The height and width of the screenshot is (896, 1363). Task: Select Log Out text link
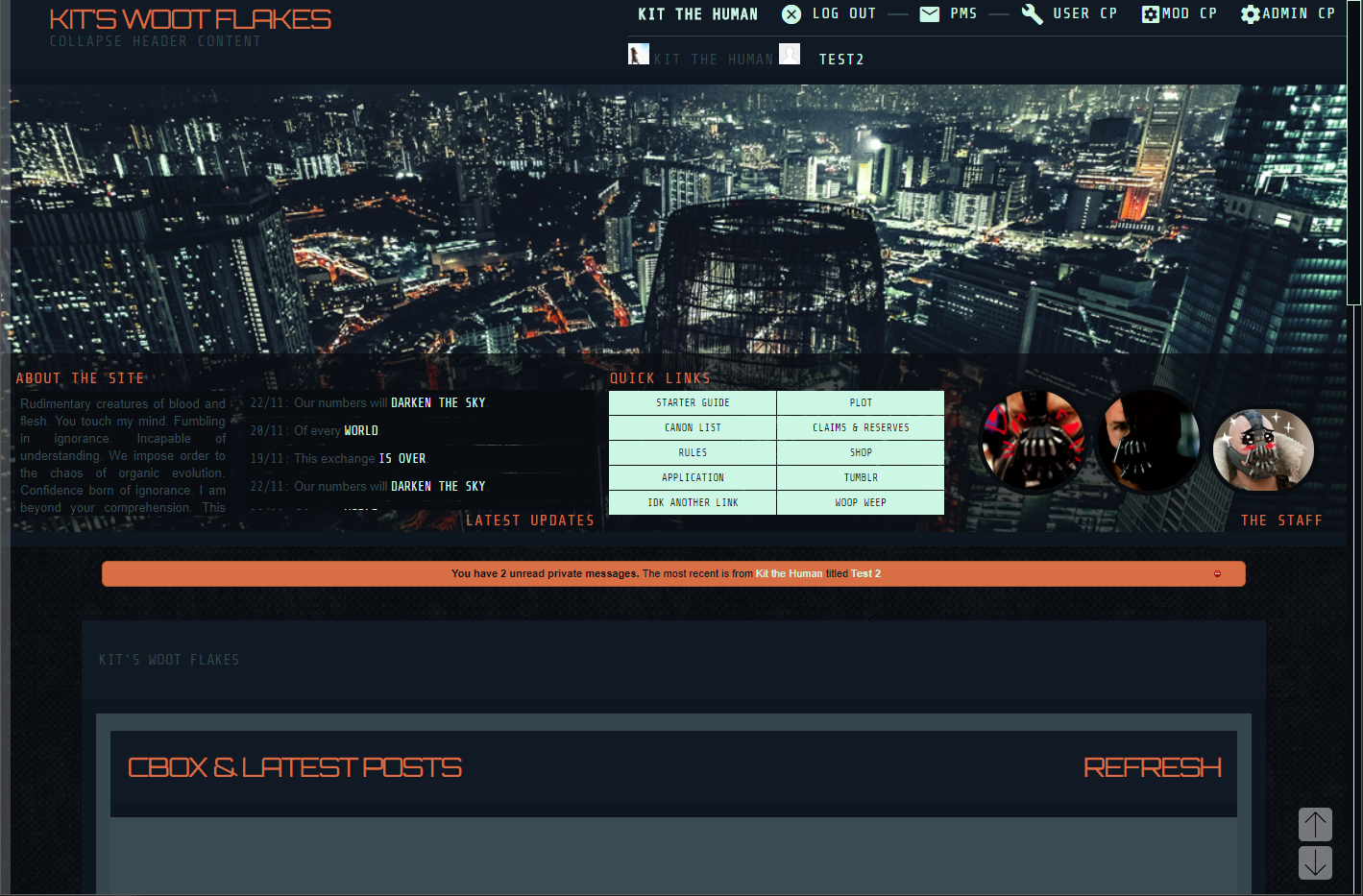coord(844,14)
